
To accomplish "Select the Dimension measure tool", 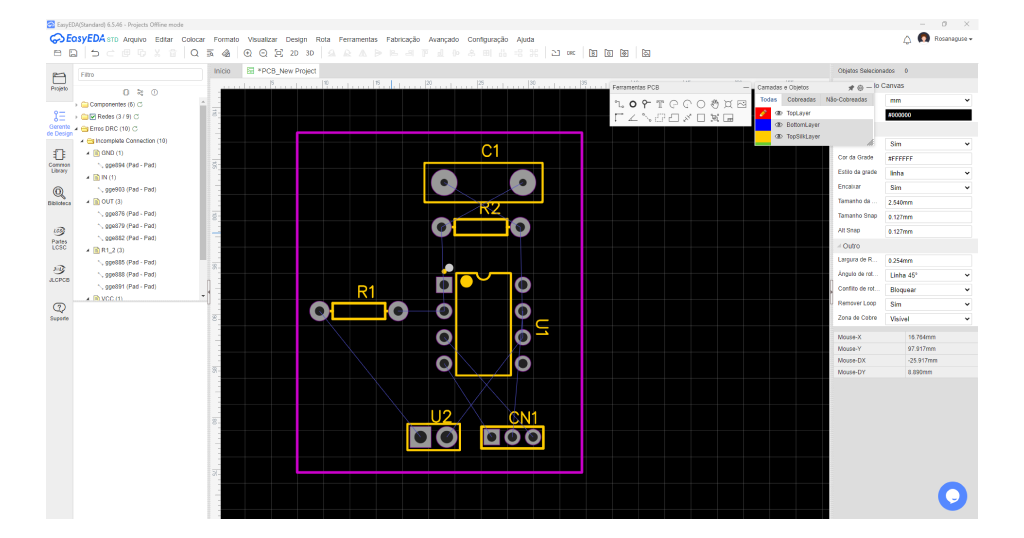I will tap(687, 118).
